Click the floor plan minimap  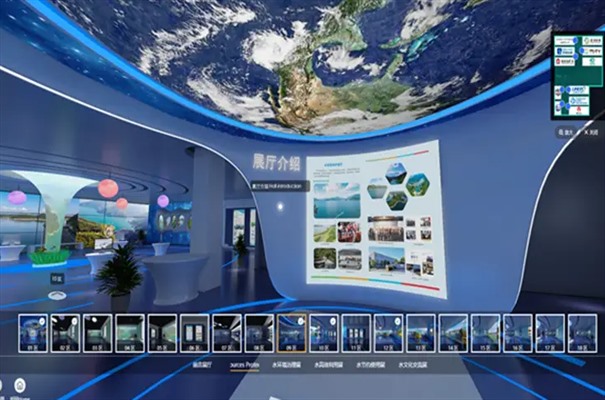[578, 75]
